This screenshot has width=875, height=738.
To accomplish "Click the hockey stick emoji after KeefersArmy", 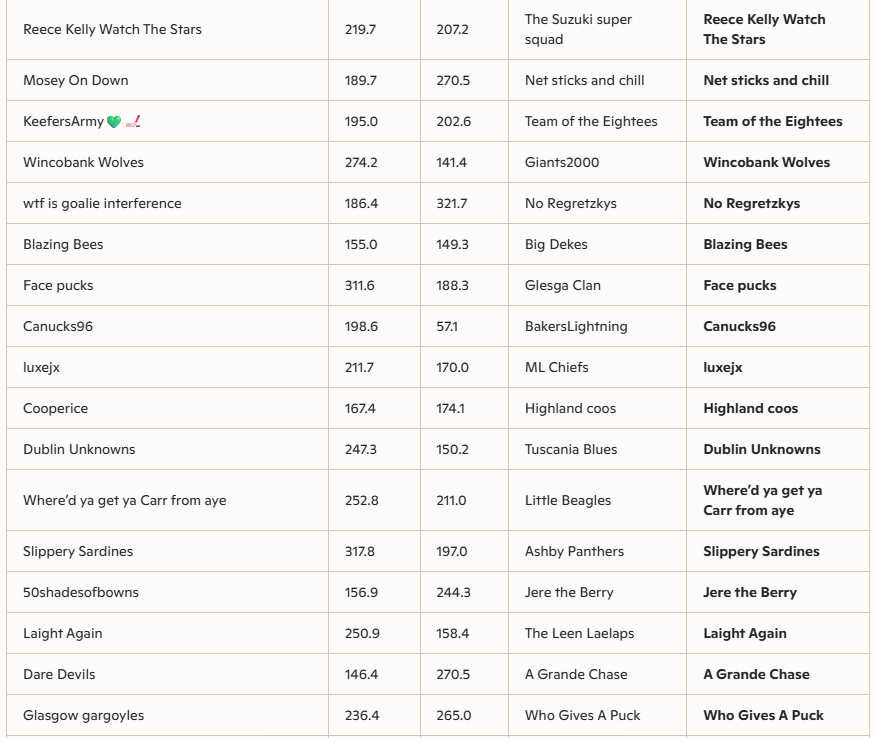I will click(133, 122).
